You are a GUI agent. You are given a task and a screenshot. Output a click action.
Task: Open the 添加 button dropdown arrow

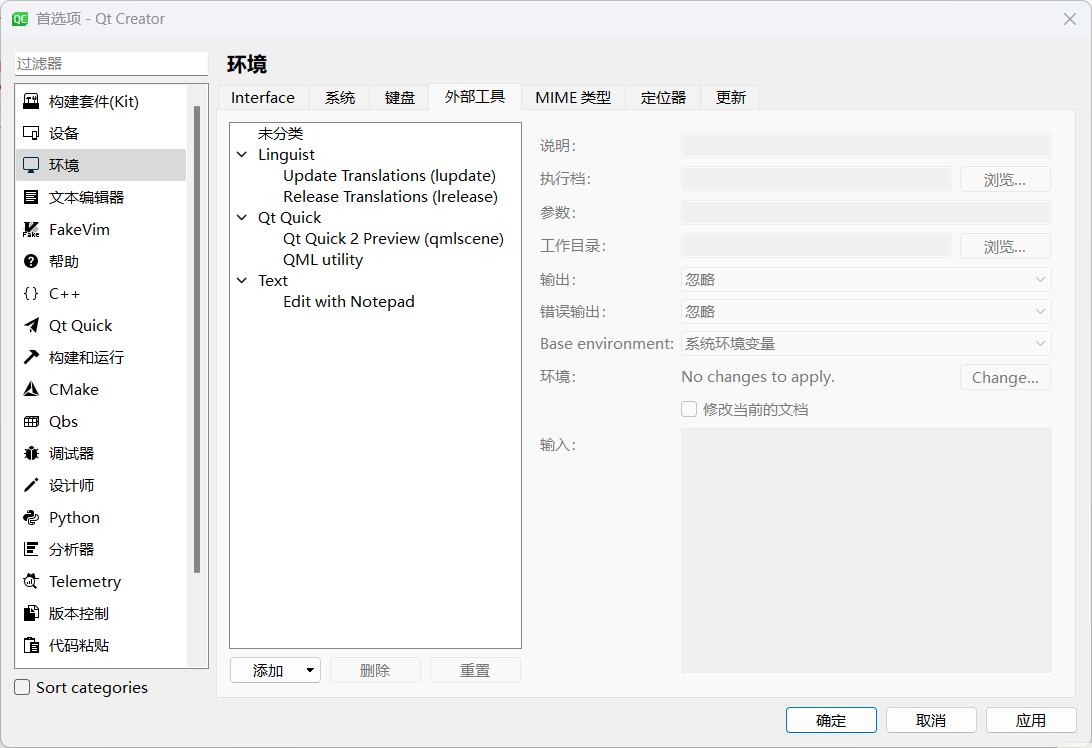[310, 671]
